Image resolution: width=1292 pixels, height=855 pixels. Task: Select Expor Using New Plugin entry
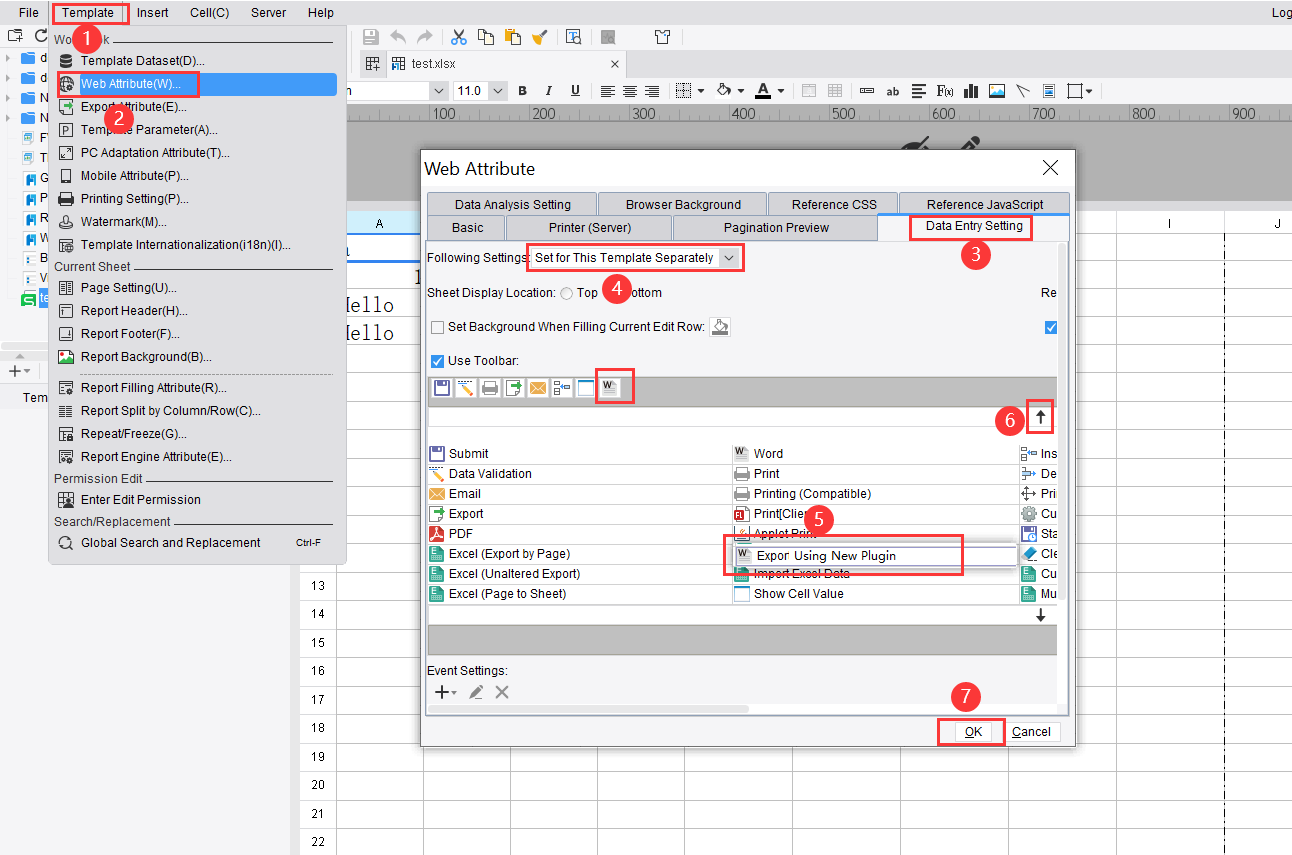click(843, 553)
